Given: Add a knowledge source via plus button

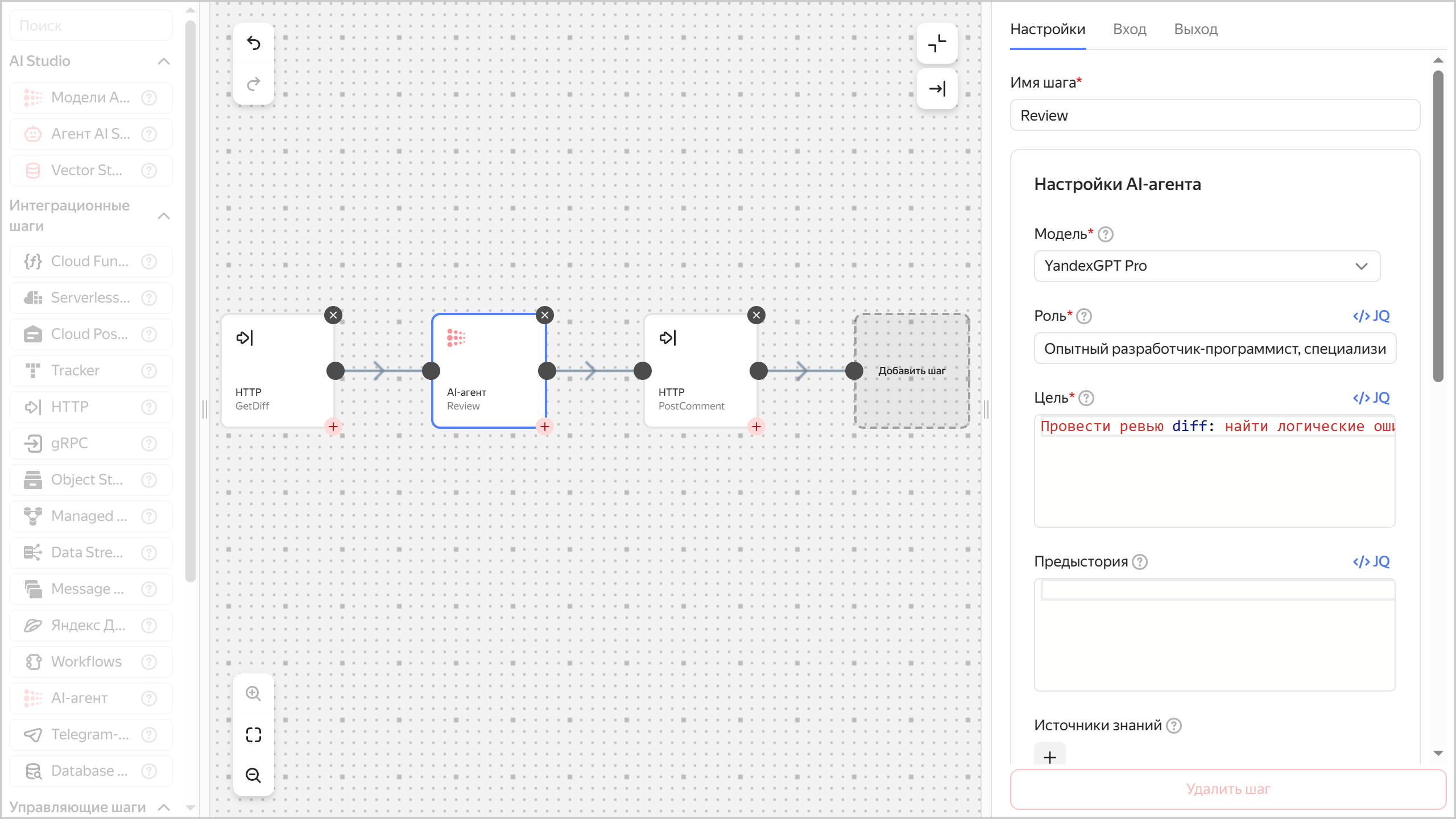Looking at the screenshot, I should tap(1050, 756).
